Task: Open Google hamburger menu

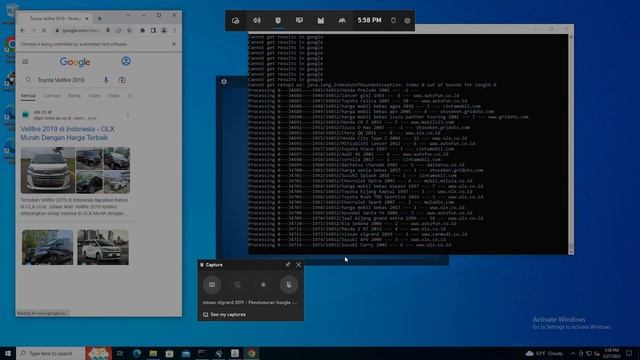Action: (x=25, y=62)
